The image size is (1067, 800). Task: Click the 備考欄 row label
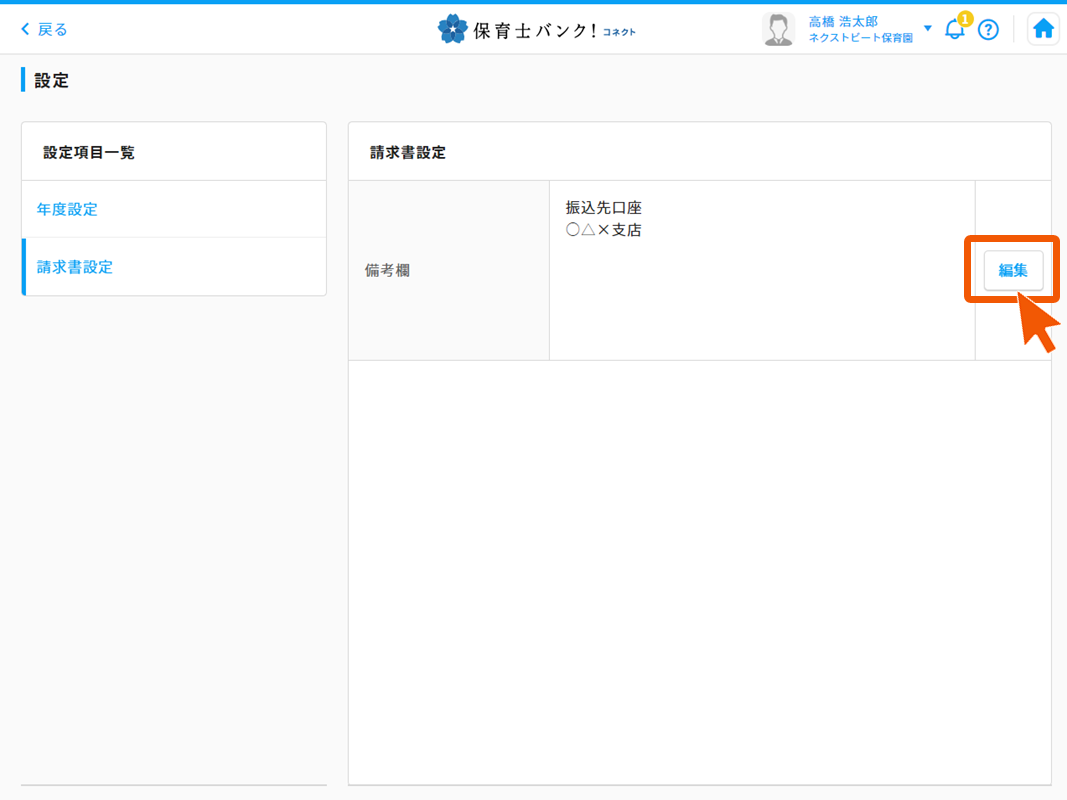387,269
